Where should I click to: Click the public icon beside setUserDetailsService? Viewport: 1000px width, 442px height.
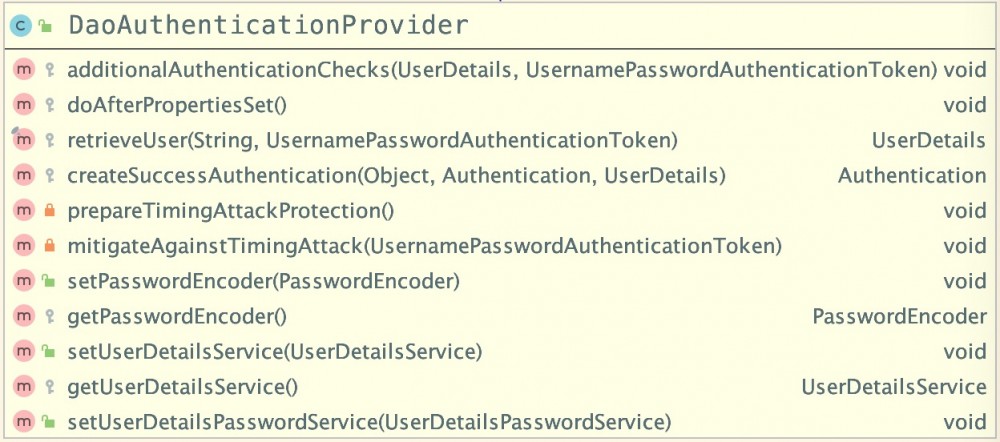coord(49,351)
